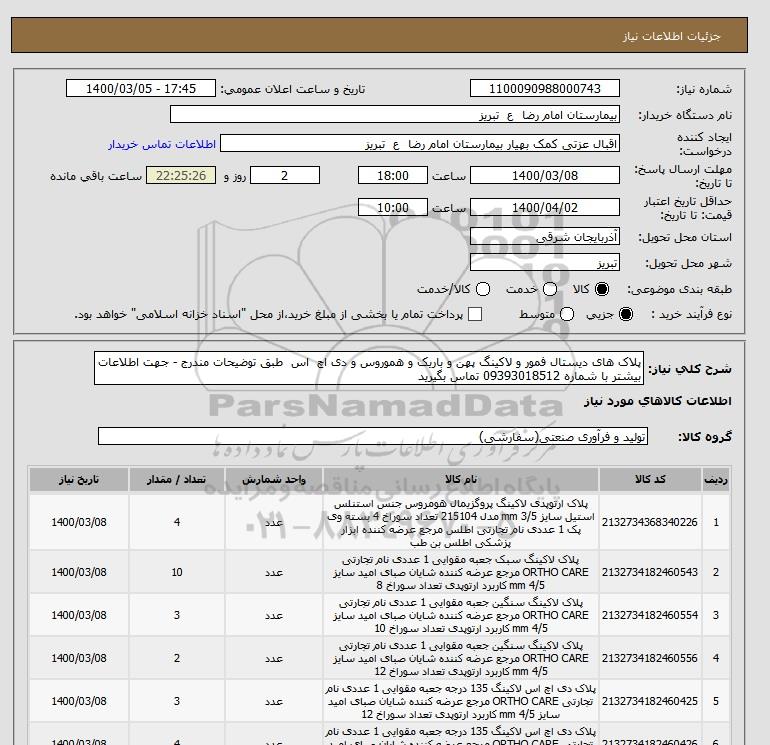
Task: Click the general need description text box
Action: 369,368
